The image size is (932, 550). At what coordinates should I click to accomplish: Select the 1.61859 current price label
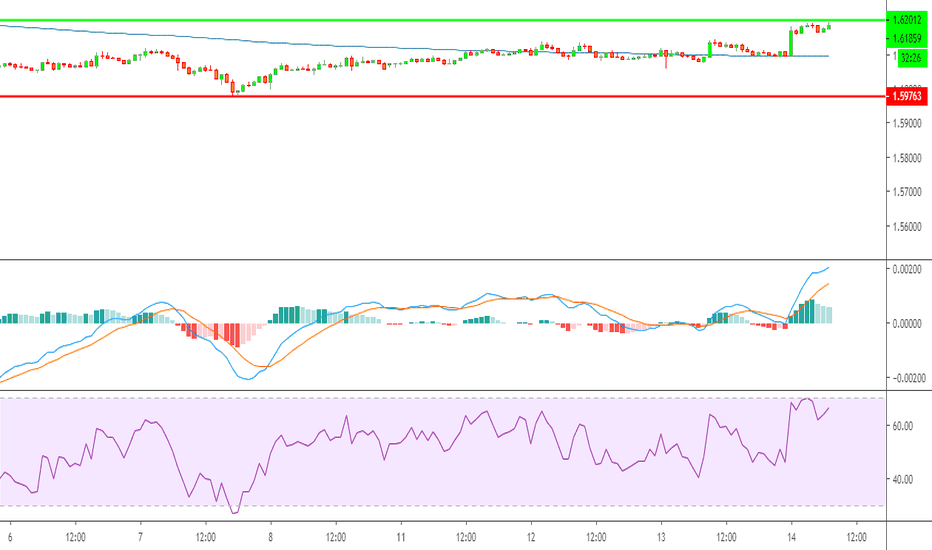tap(908, 39)
